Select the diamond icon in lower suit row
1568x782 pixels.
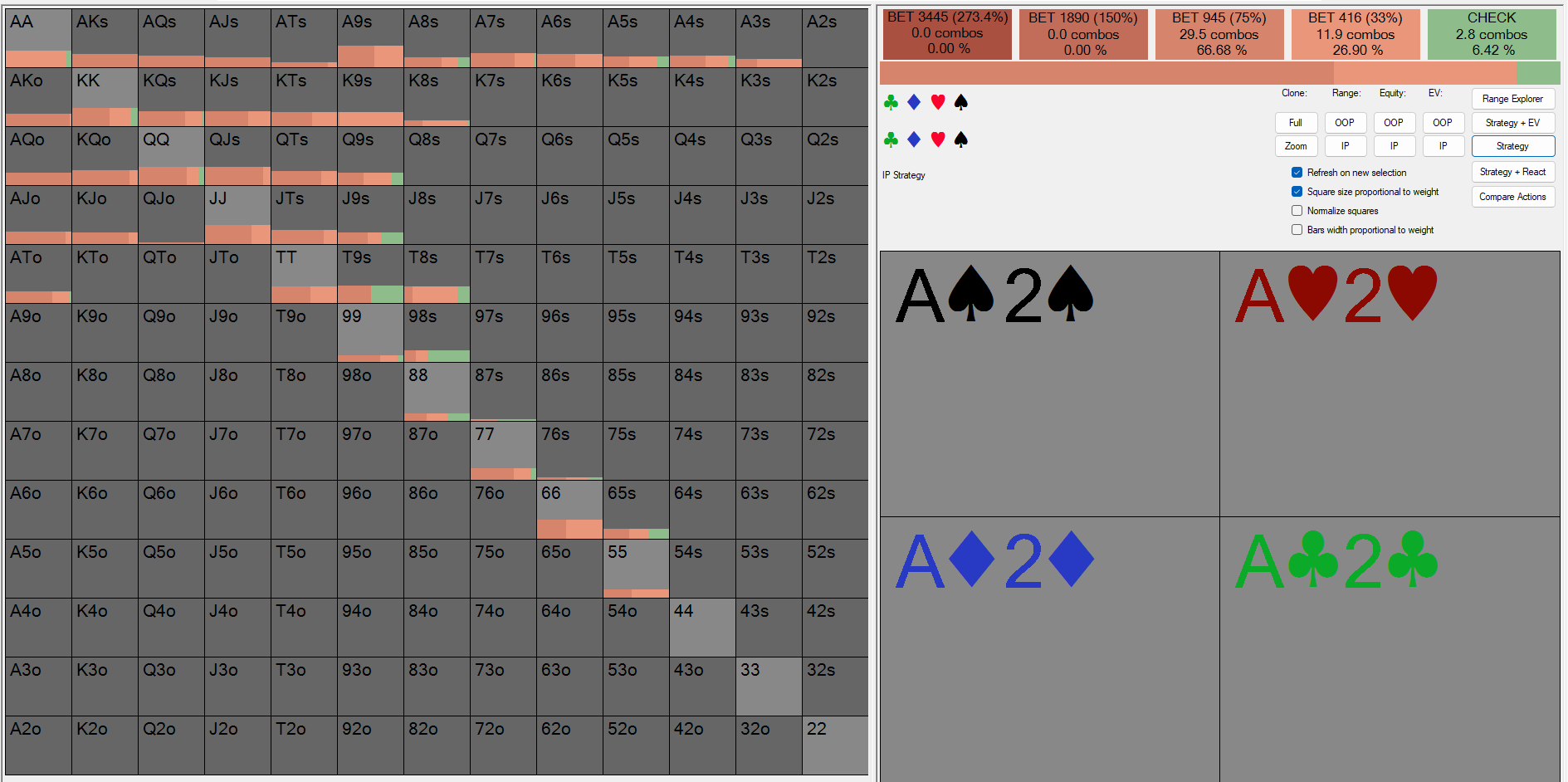[914, 139]
